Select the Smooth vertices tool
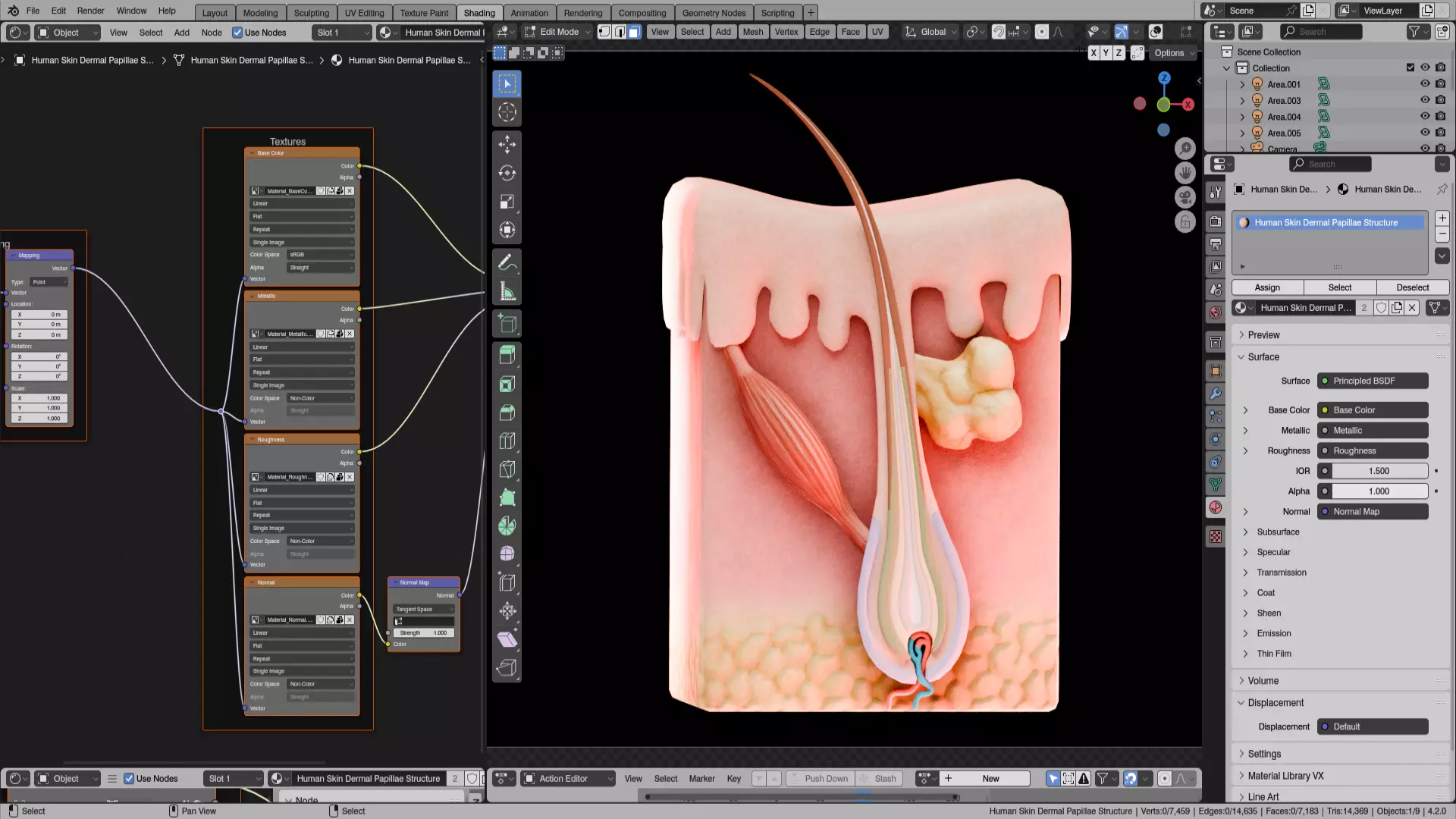The image size is (1456, 819). point(507,554)
